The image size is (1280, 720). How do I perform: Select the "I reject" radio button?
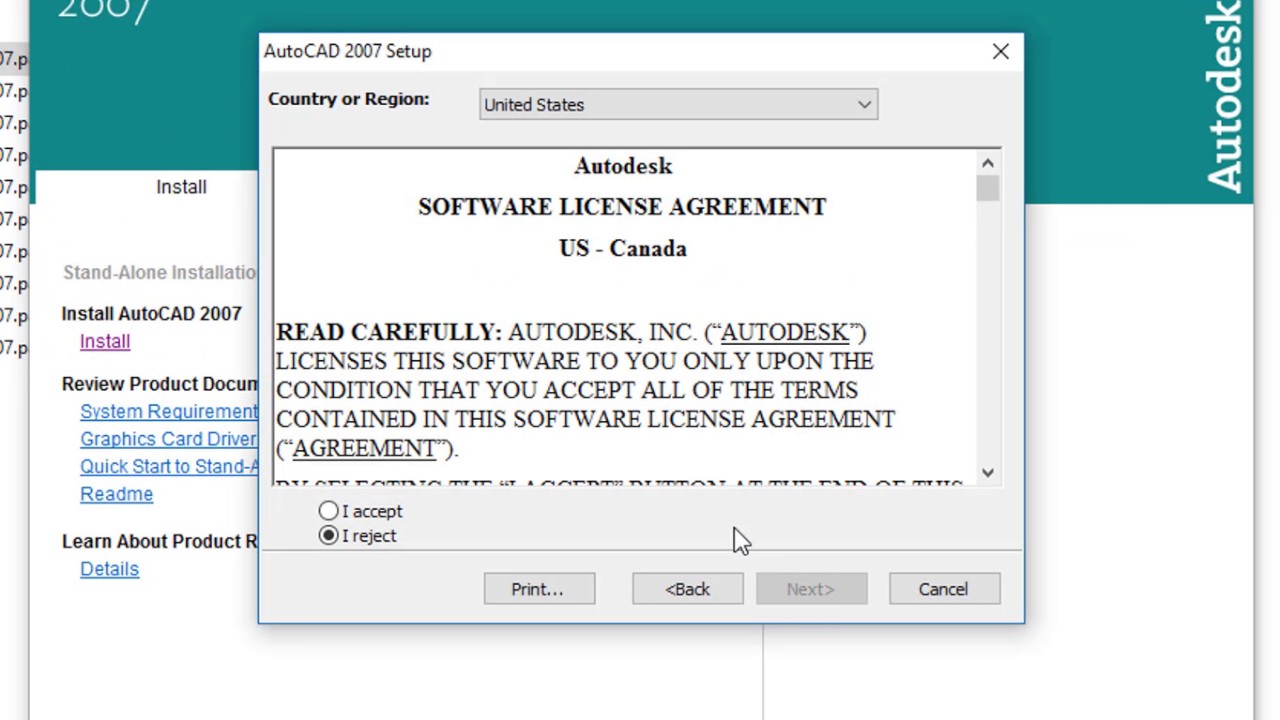coord(329,536)
